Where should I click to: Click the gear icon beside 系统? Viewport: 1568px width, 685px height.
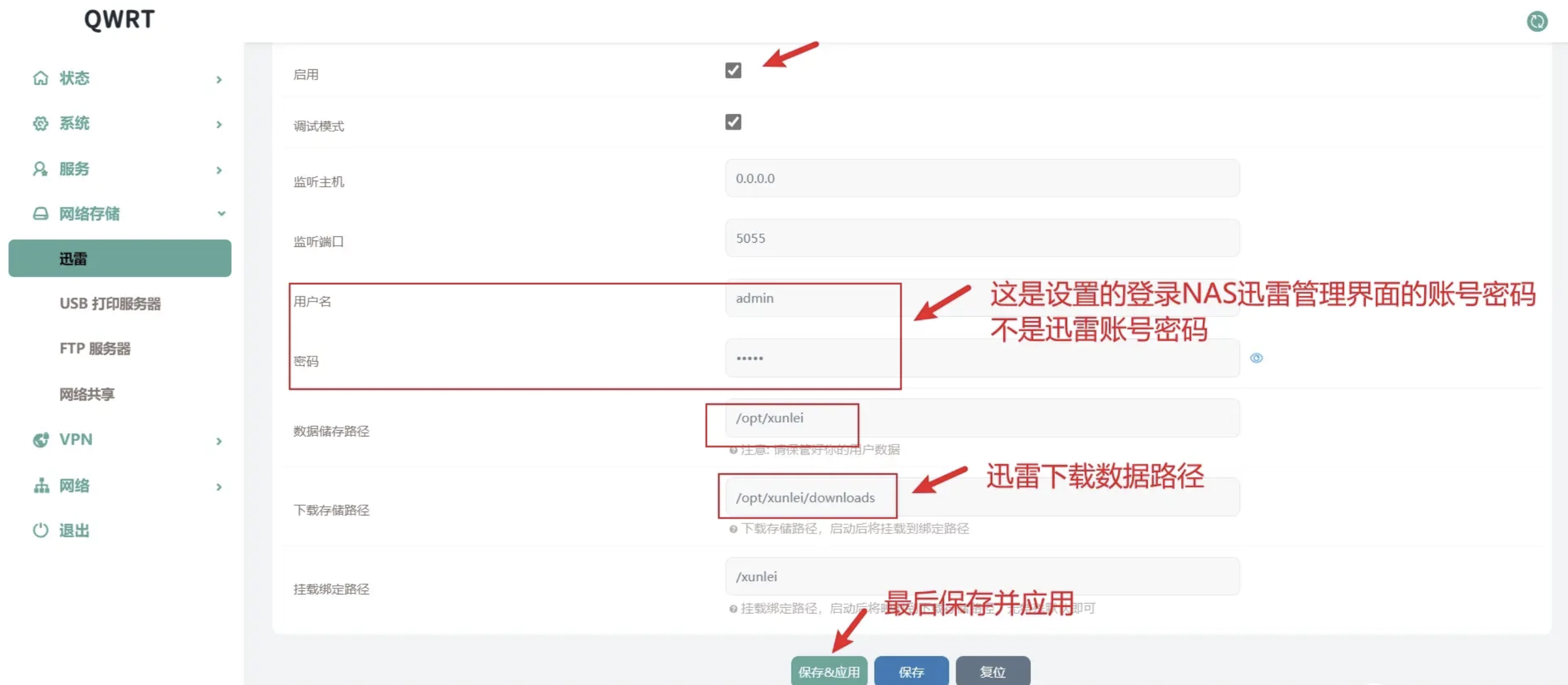[40, 123]
